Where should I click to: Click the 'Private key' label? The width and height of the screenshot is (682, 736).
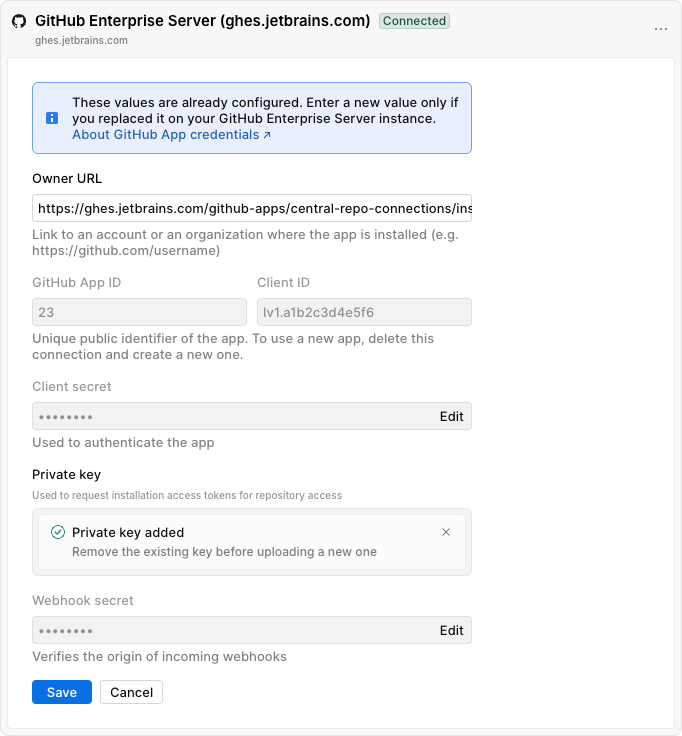[67, 475]
